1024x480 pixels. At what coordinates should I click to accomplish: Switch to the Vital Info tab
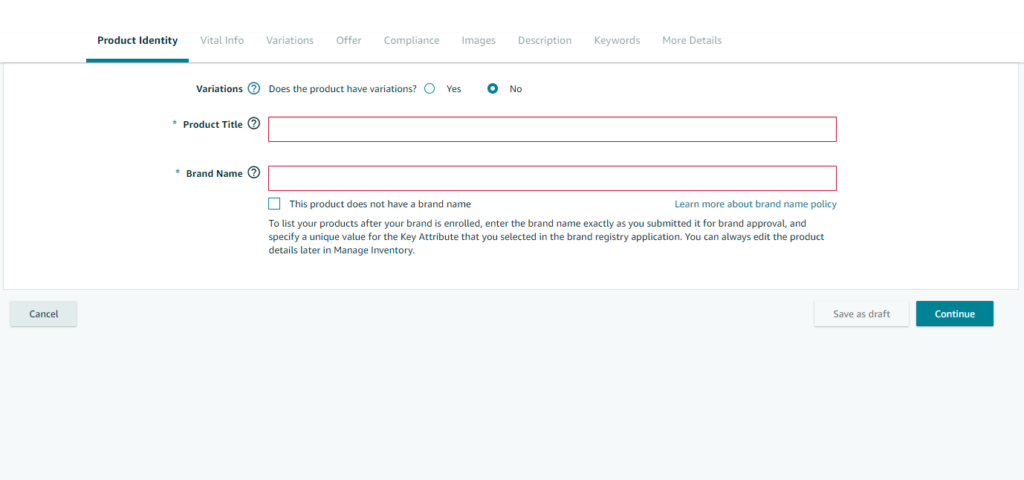pos(221,41)
